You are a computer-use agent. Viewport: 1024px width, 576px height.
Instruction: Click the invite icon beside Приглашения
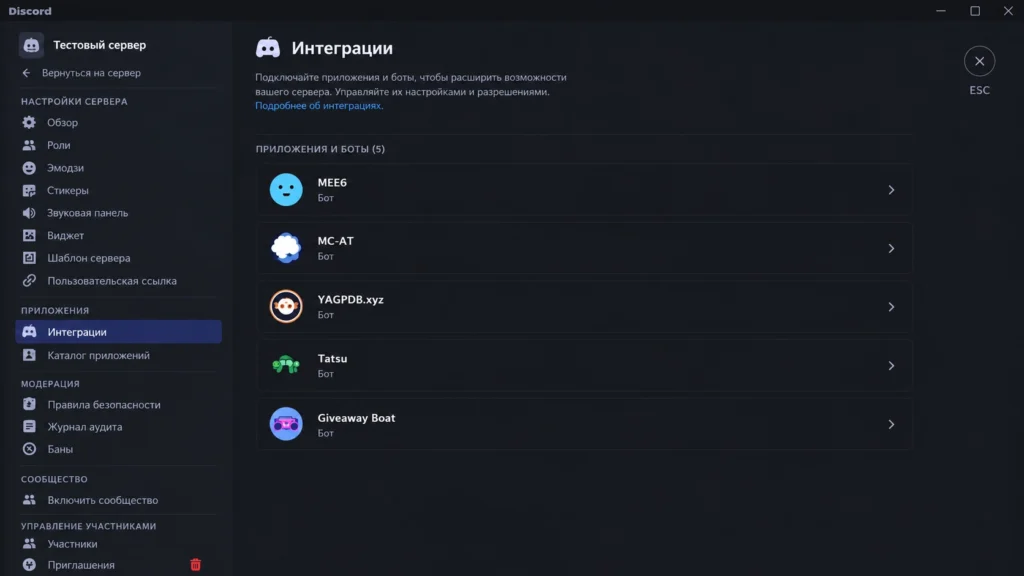[x=29, y=565]
